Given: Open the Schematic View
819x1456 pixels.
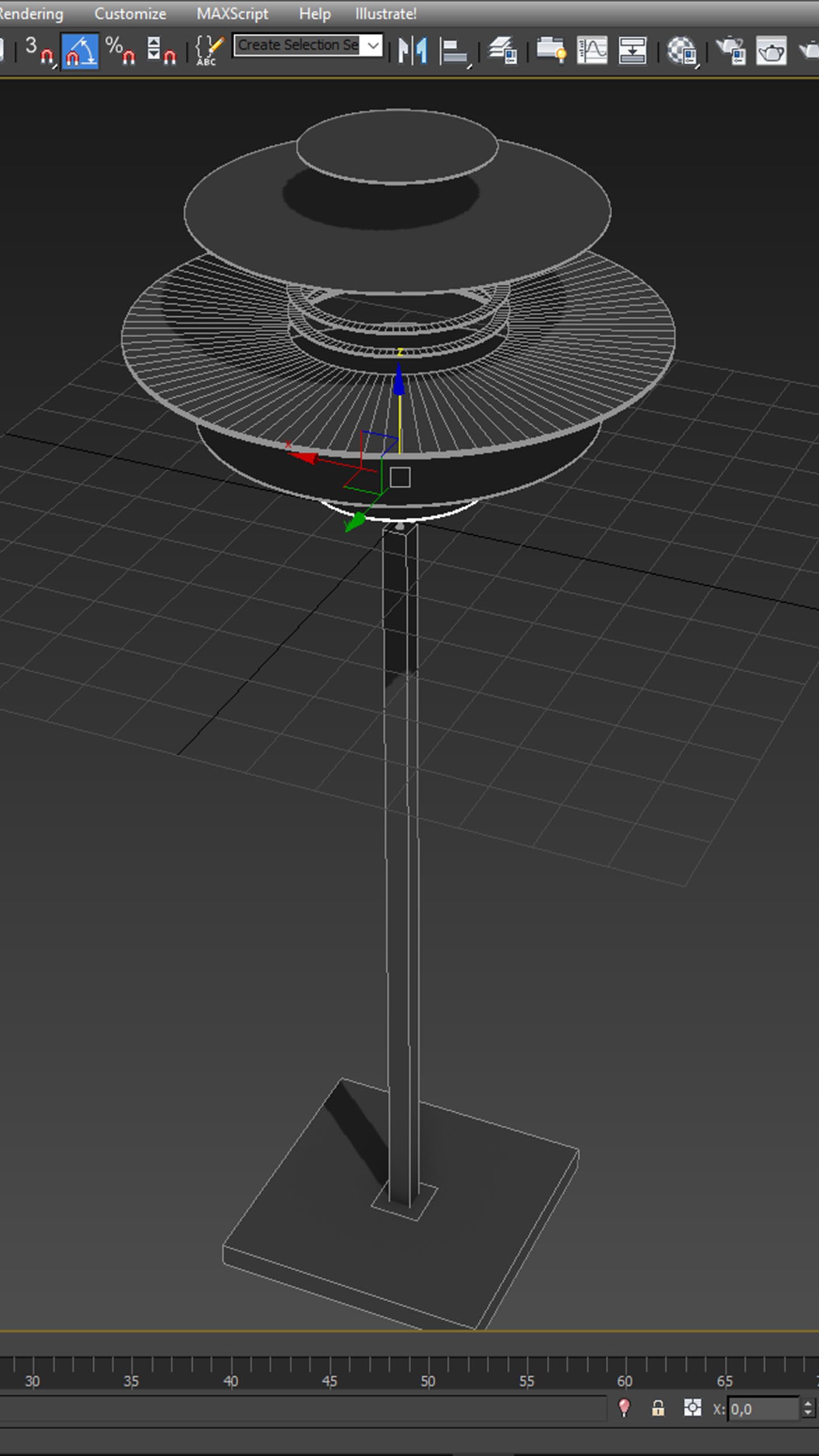Looking at the screenshot, I should (632, 51).
